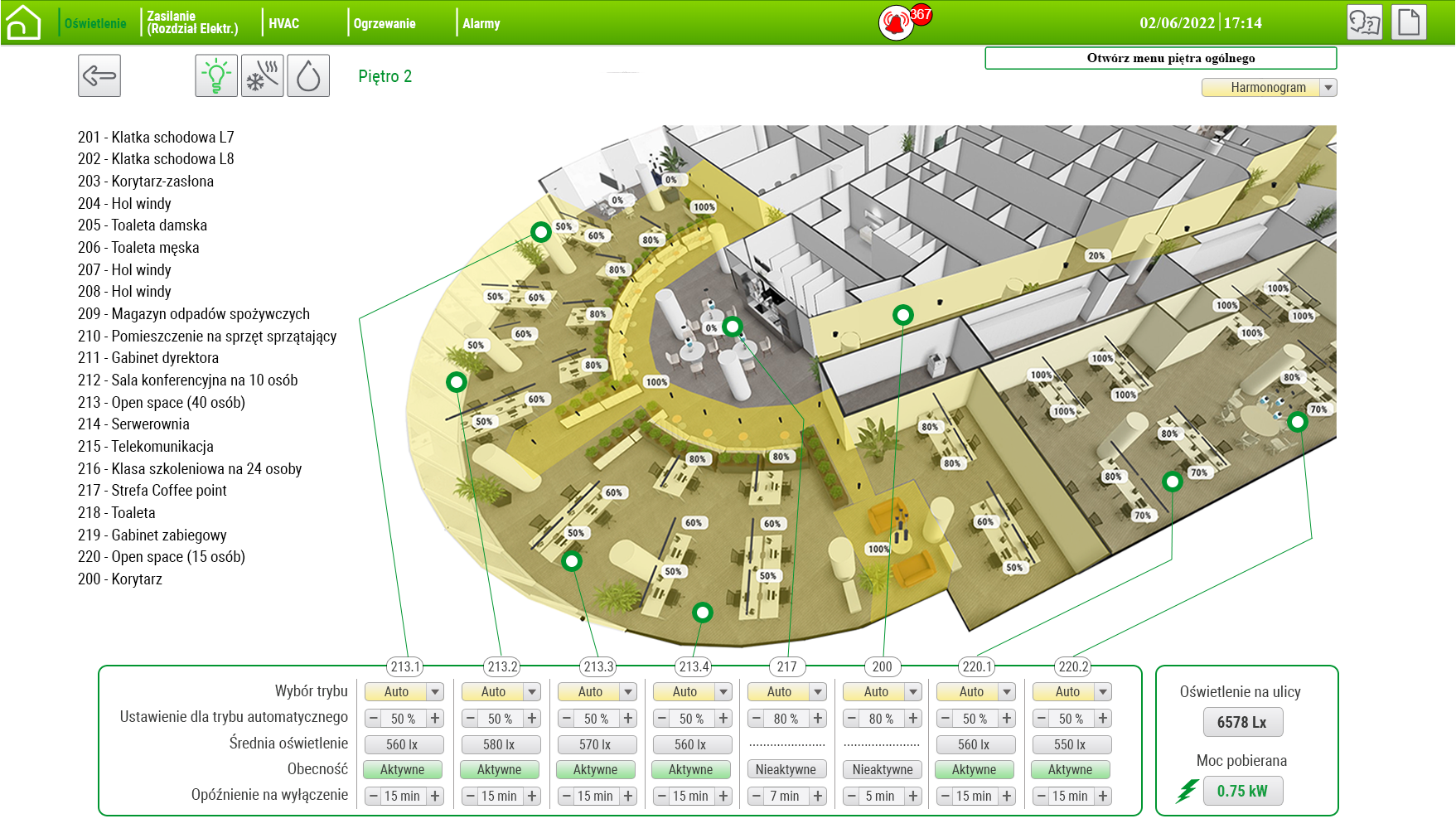The image size is (1456, 838).
Task: Open the HVAC snowflake view icon
Action: pyautogui.click(x=263, y=76)
